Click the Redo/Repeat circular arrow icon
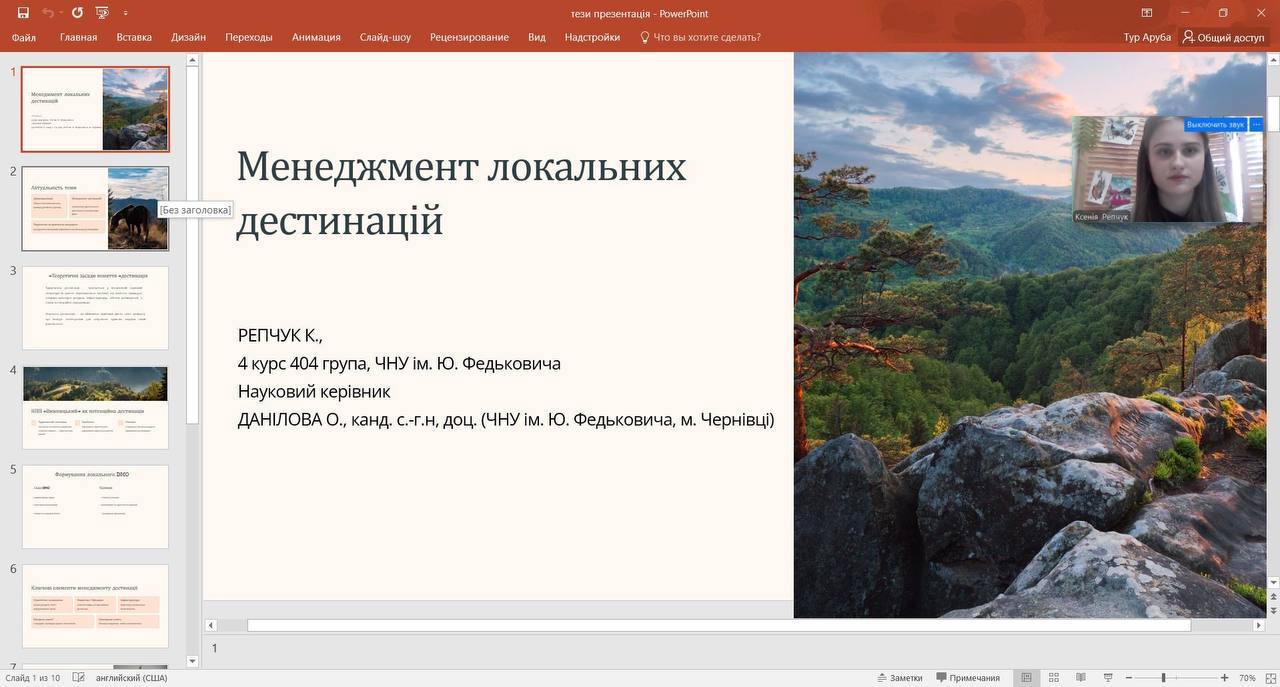The image size is (1280, 687). click(77, 13)
